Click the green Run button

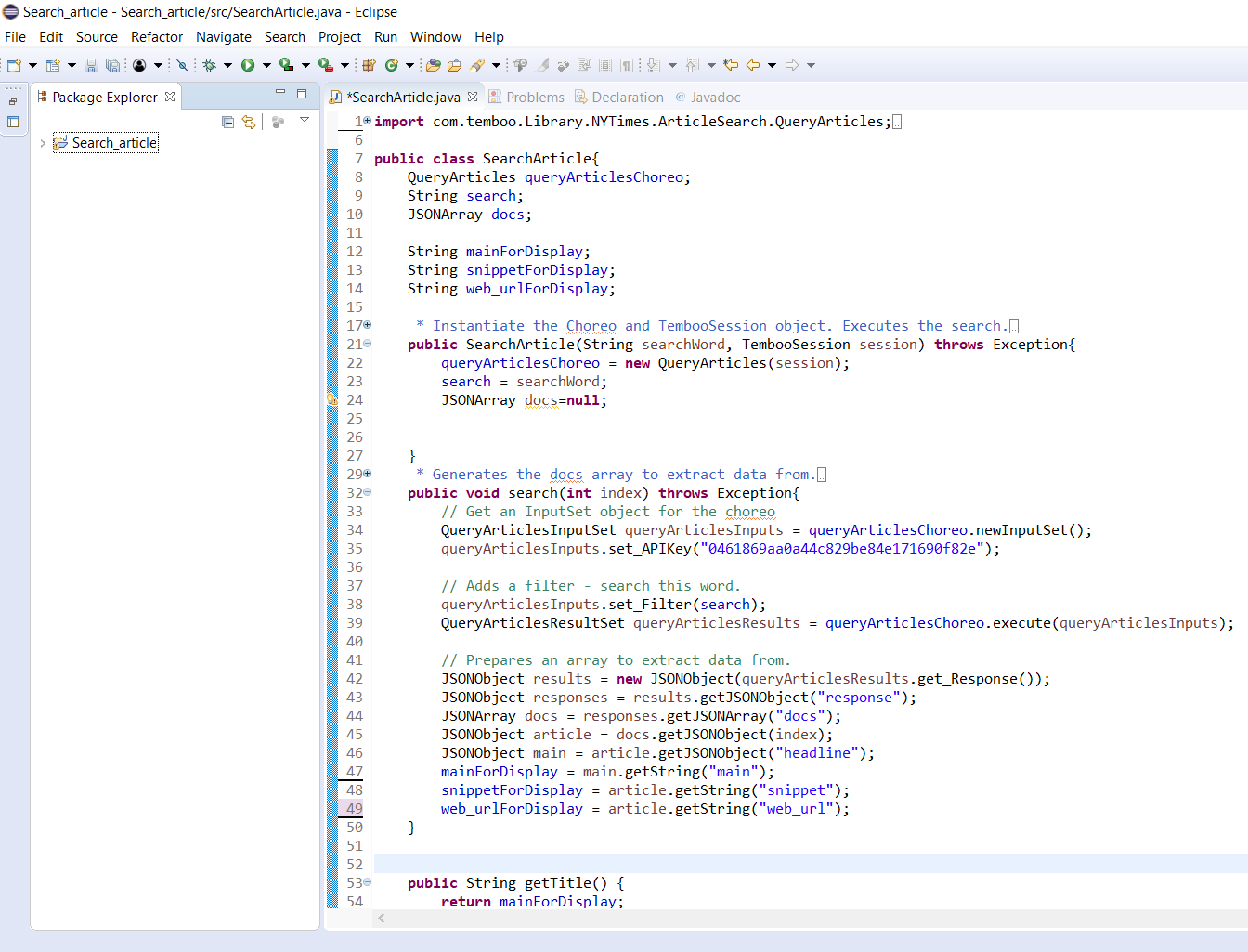coord(248,65)
